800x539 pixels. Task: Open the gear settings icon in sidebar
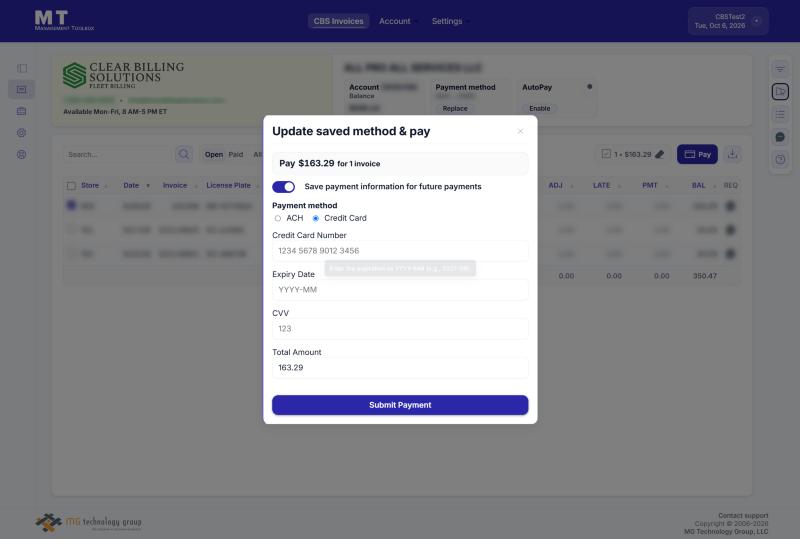click(x=21, y=133)
